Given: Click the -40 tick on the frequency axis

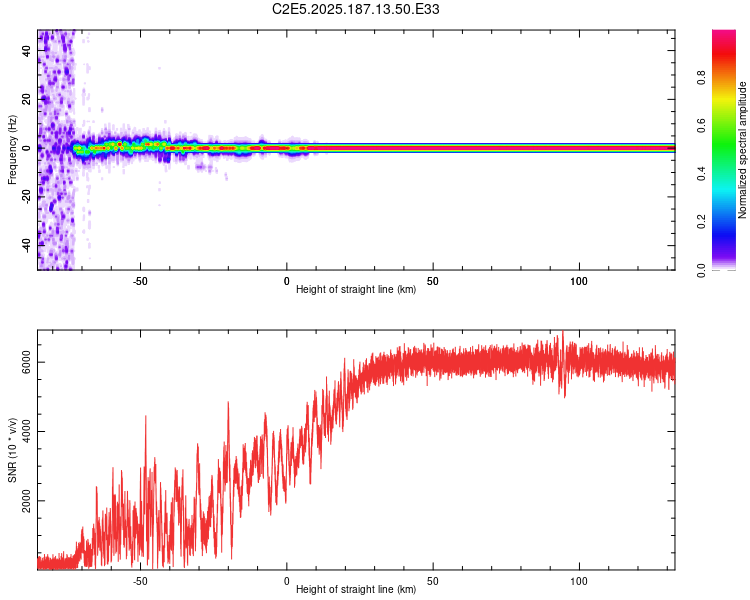Looking at the screenshot, I should coord(27,245).
